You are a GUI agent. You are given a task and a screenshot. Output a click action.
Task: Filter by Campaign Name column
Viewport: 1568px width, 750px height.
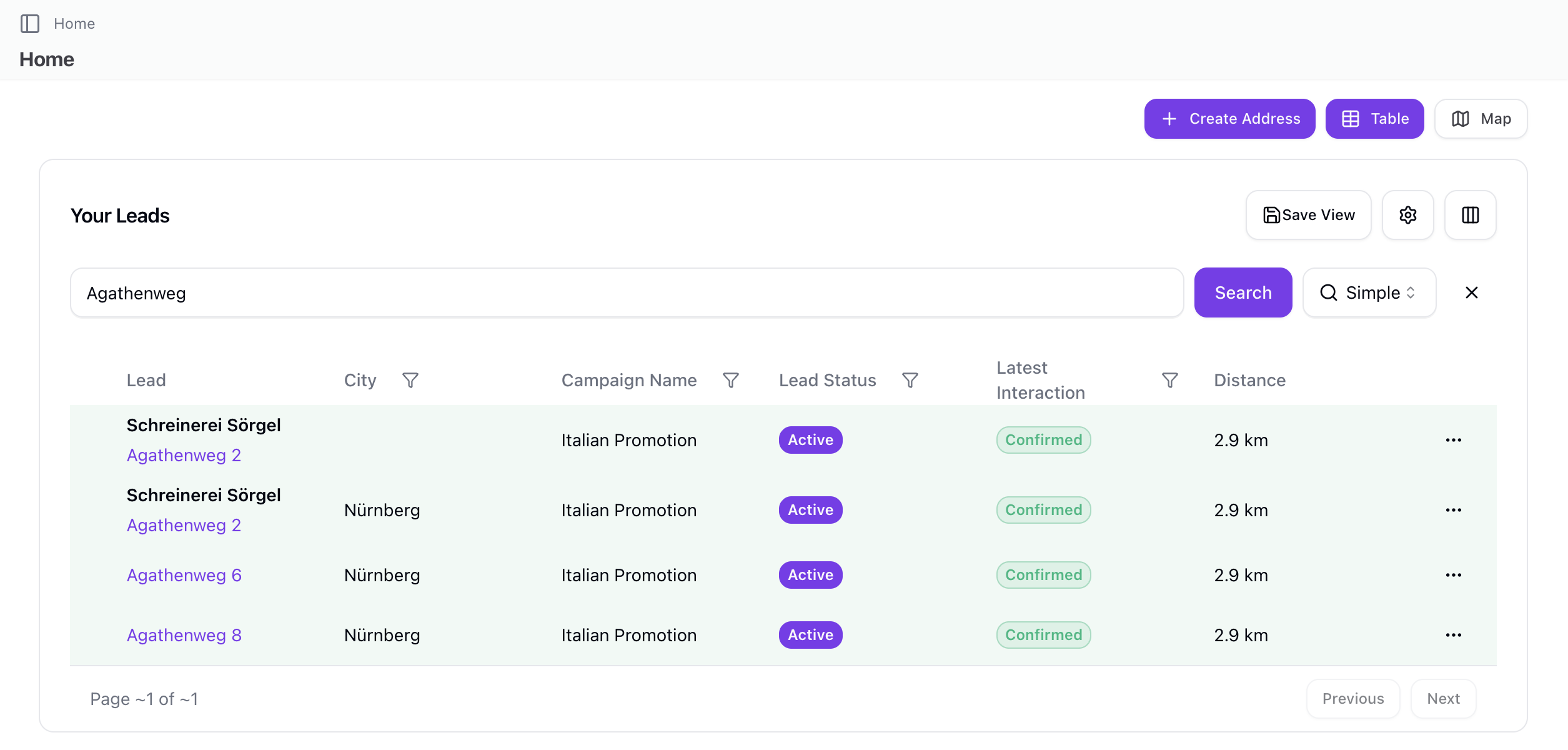click(x=730, y=380)
